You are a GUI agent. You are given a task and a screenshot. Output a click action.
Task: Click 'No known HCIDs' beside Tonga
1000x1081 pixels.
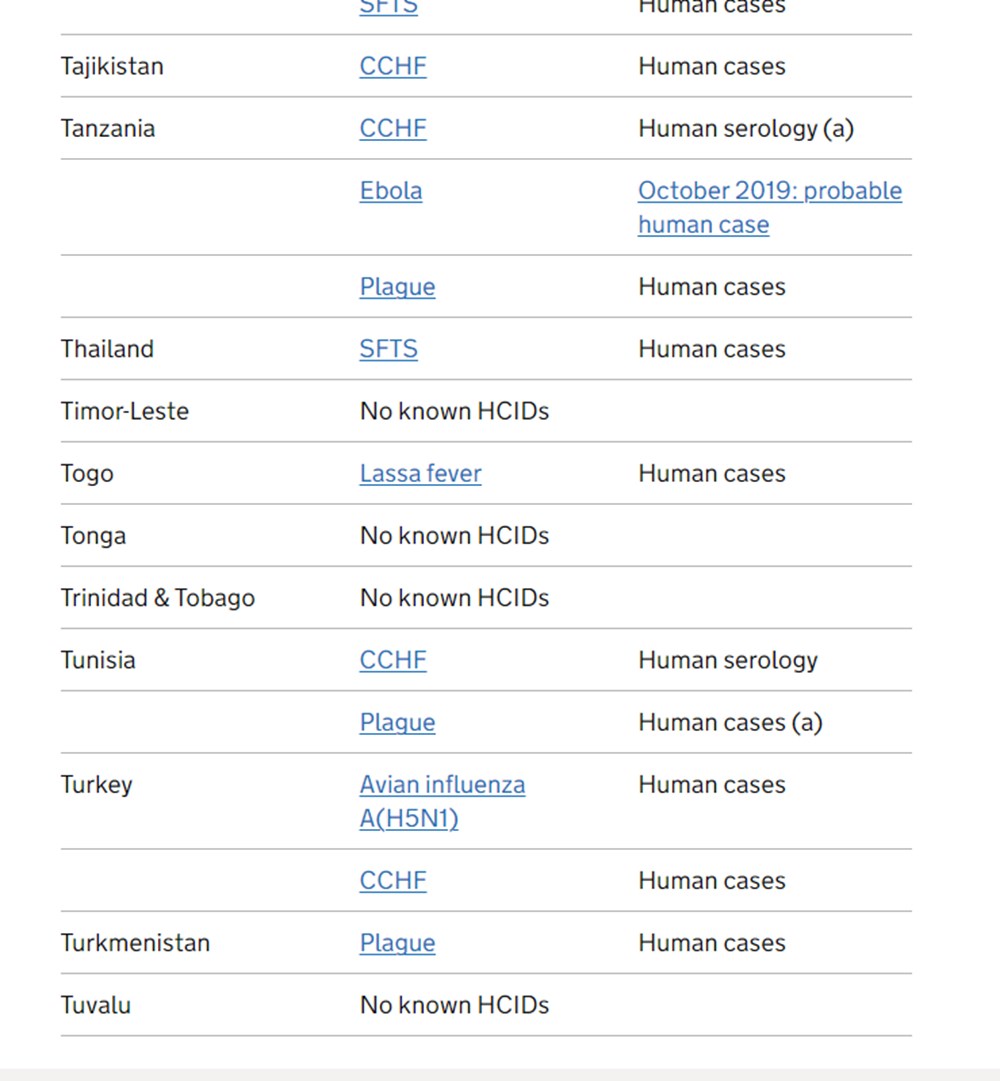[x=454, y=536]
